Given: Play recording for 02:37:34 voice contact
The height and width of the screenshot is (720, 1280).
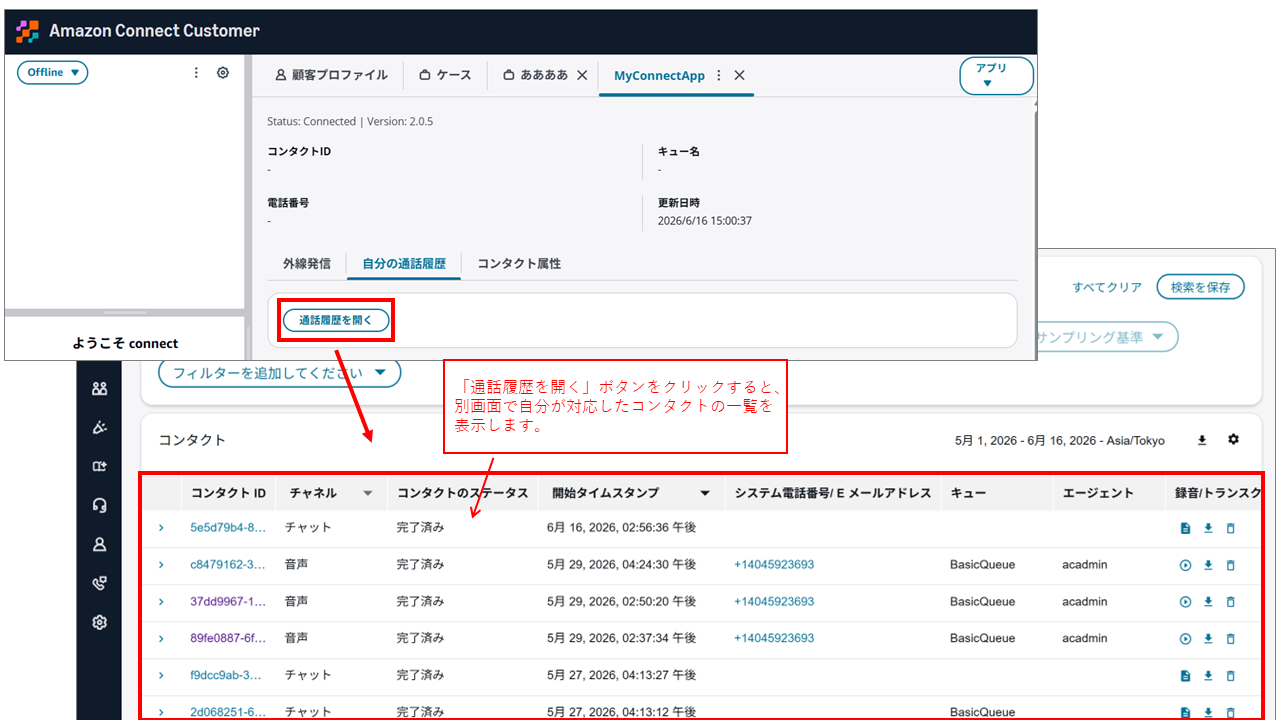Looking at the screenshot, I should click(1185, 638).
